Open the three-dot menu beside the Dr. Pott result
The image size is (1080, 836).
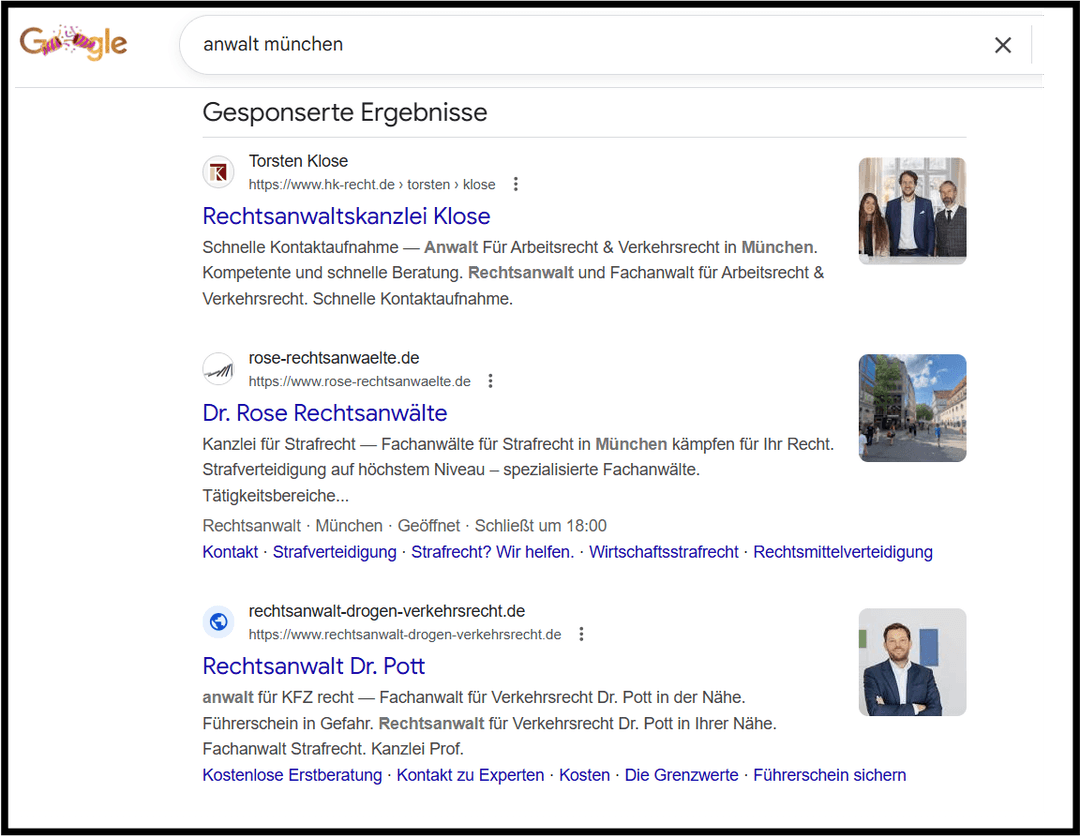(581, 633)
